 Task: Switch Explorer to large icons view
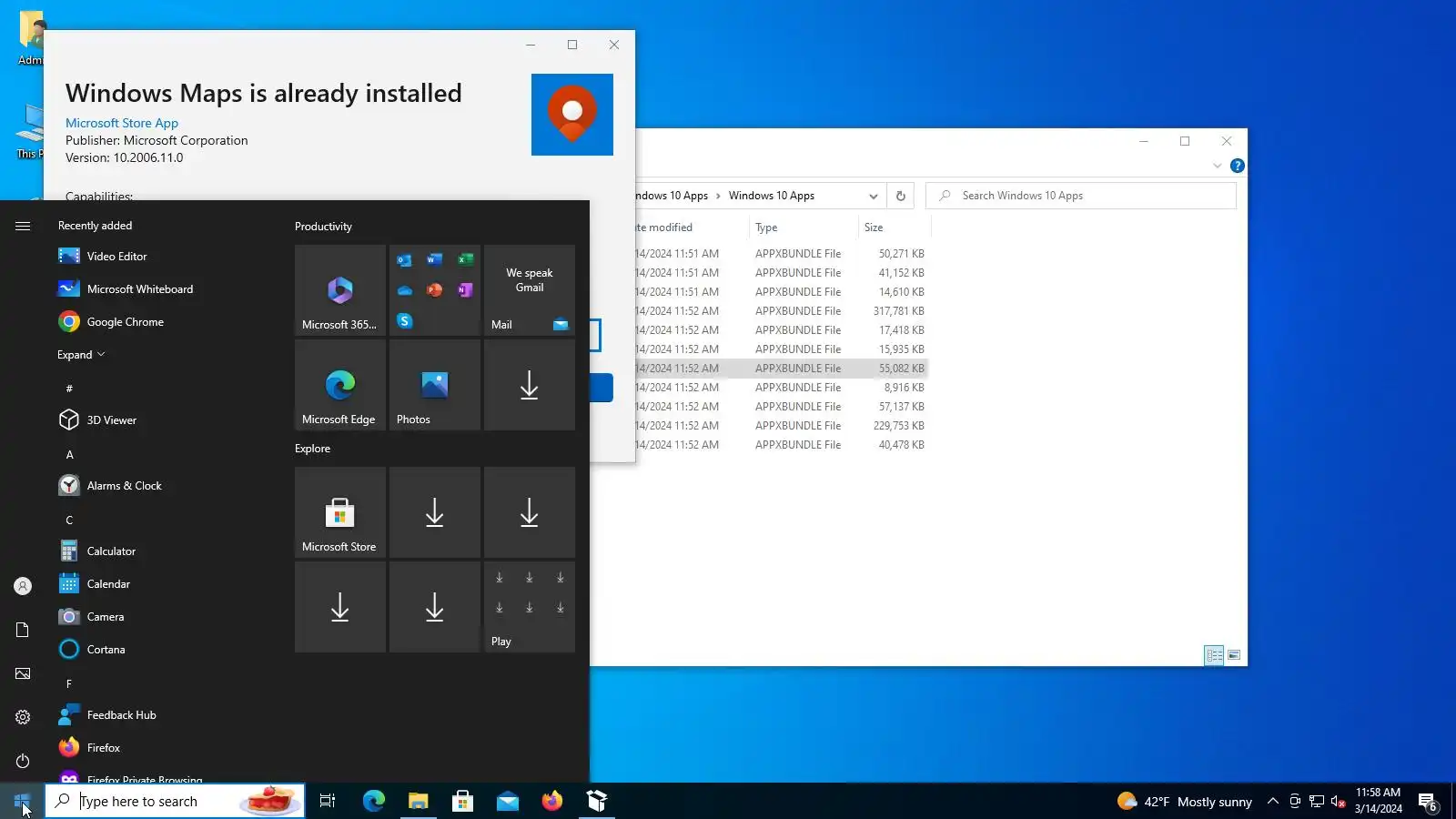1234,655
